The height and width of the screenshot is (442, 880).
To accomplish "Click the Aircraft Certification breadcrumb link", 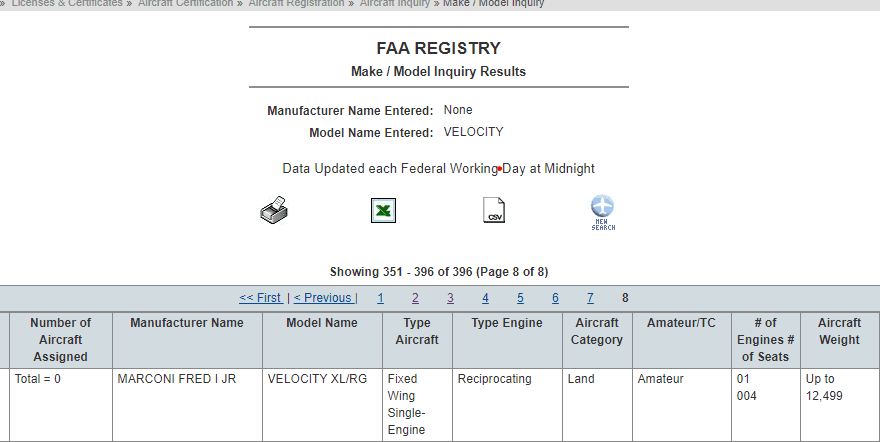I will (x=185, y=4).
